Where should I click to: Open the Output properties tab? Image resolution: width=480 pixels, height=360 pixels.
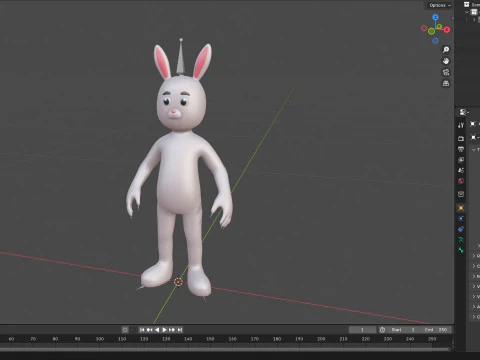[461, 149]
